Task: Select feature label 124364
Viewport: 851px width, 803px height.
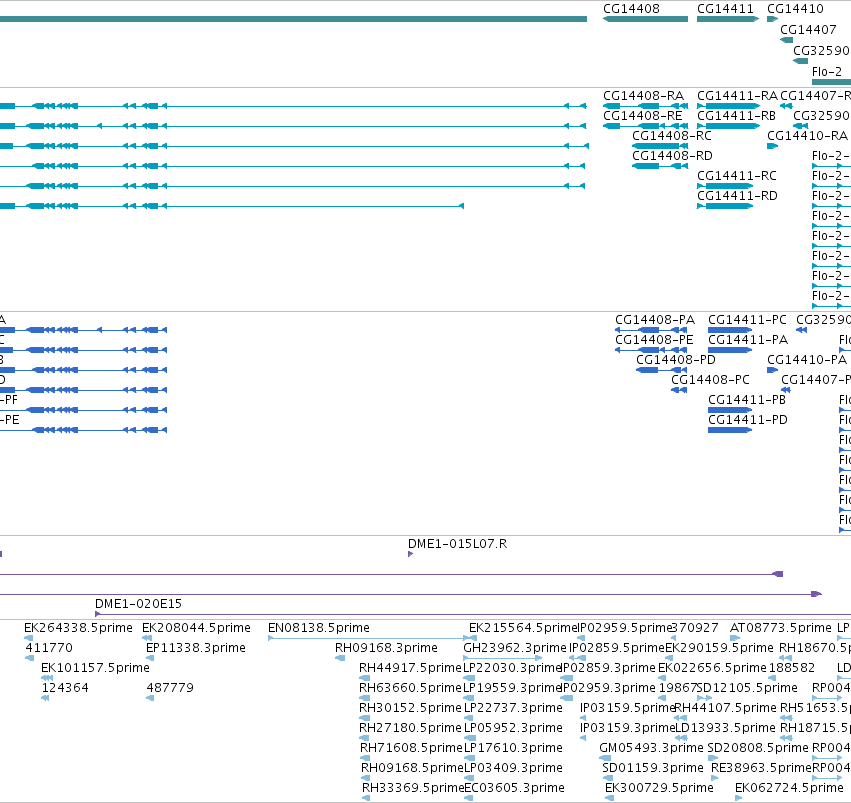Action: [65, 688]
